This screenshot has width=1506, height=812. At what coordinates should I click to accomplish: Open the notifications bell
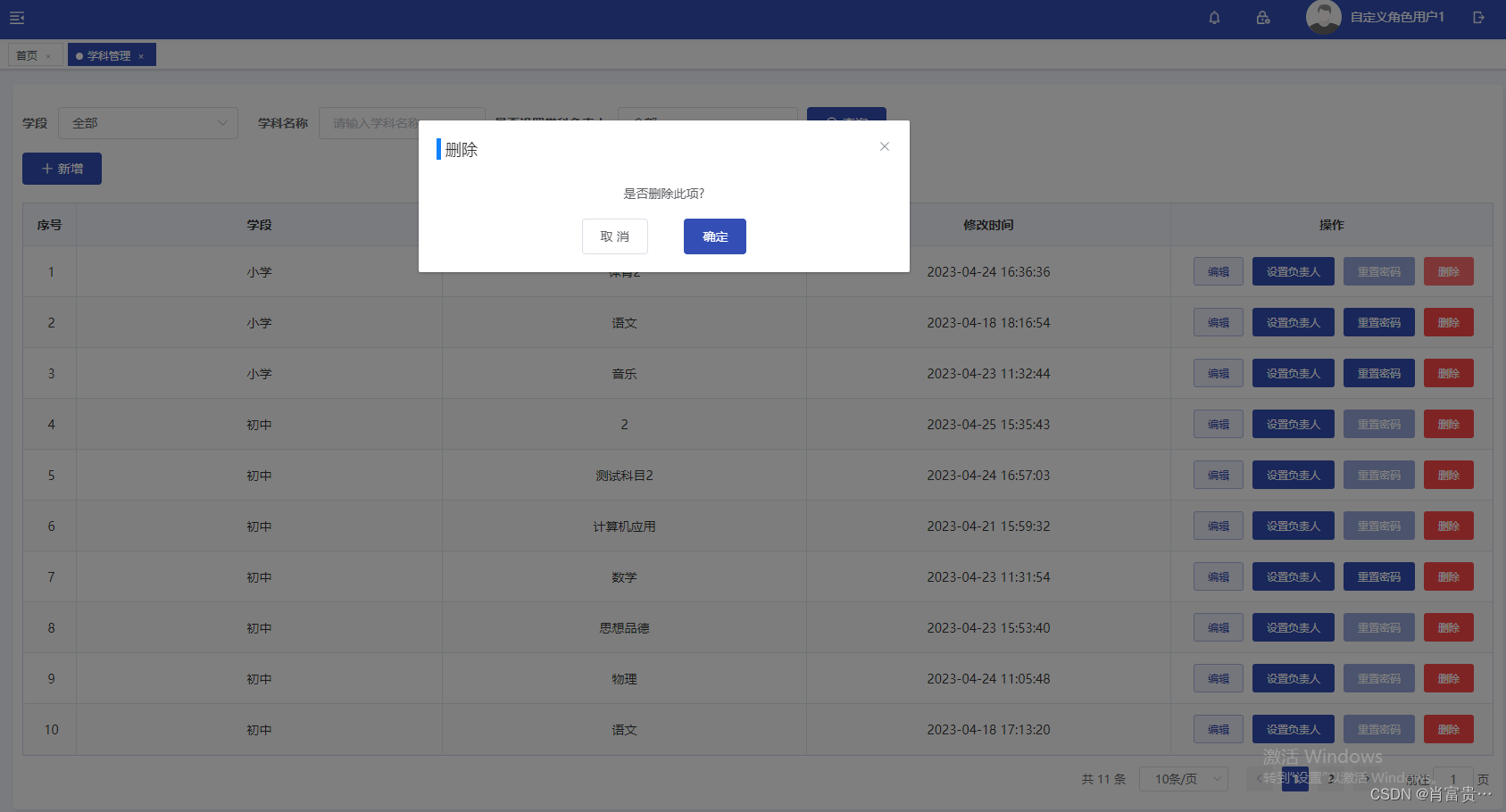1214,17
